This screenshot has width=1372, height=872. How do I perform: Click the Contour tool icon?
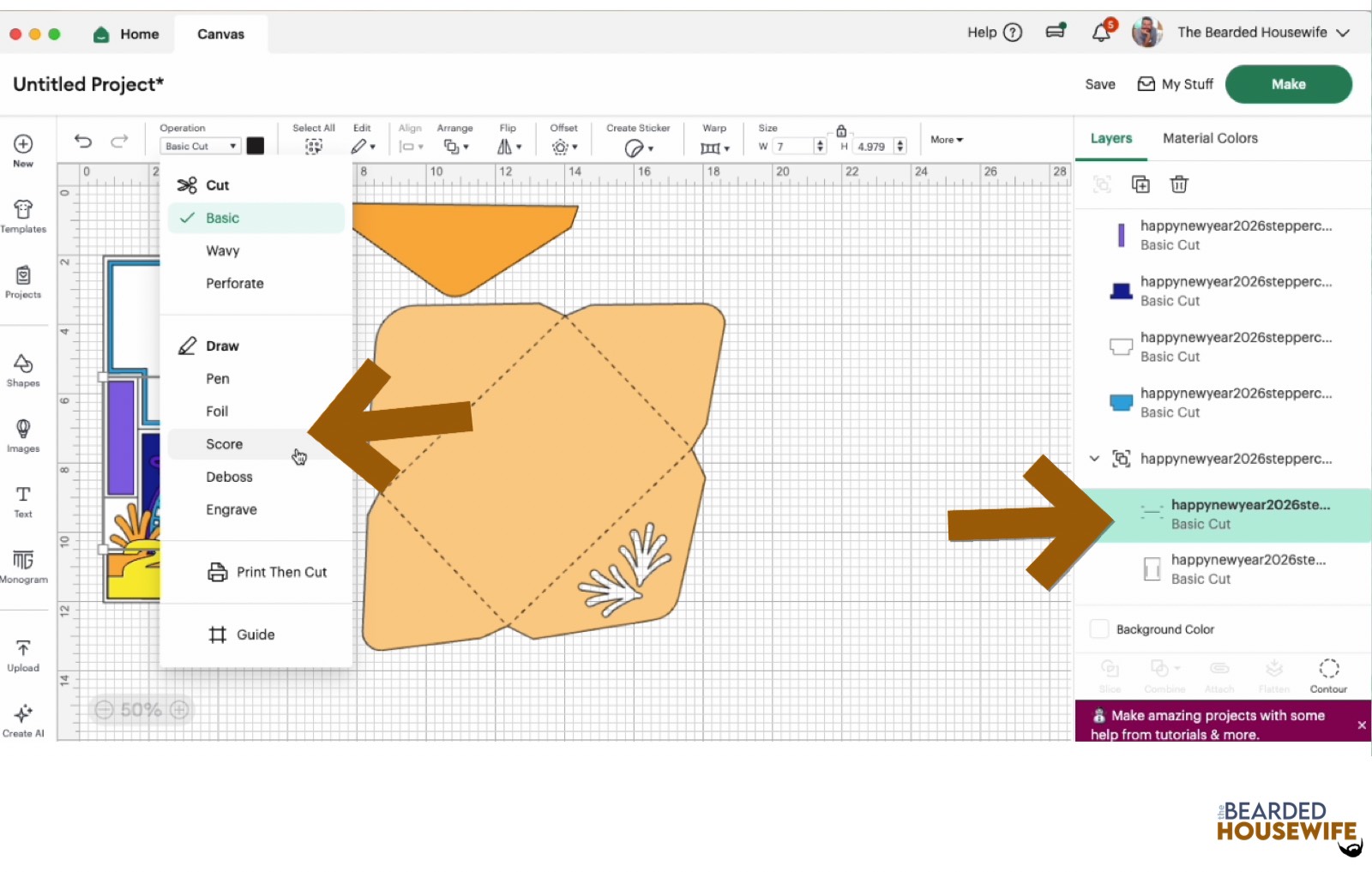[1328, 675]
